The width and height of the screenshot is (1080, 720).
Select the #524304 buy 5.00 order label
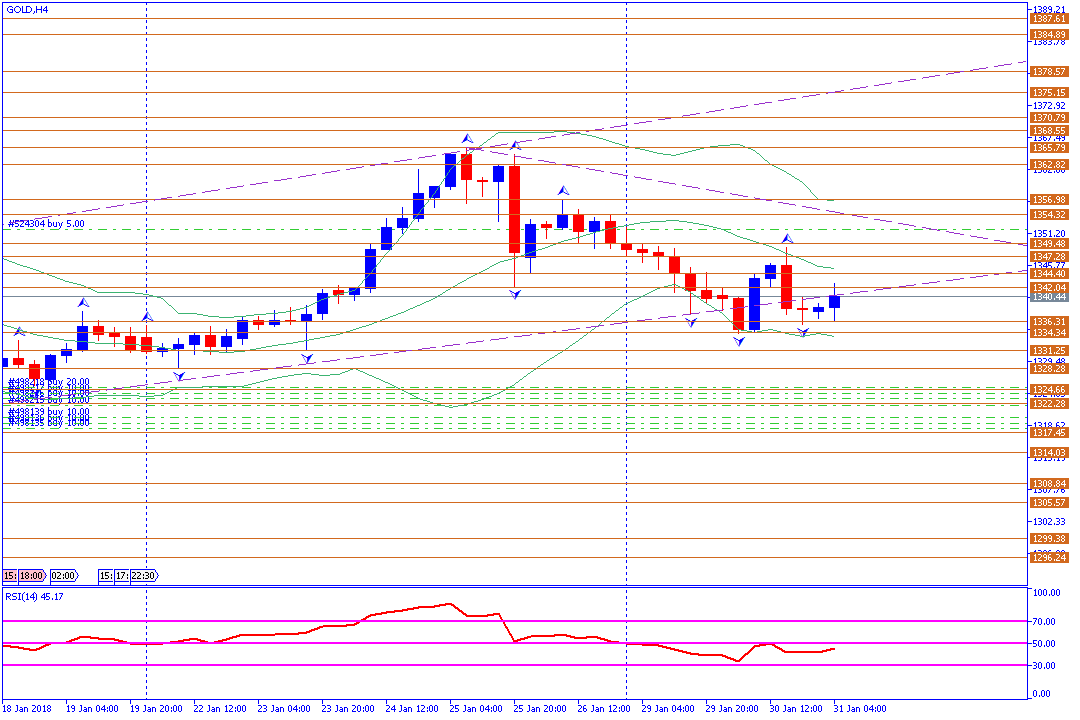tap(46, 224)
